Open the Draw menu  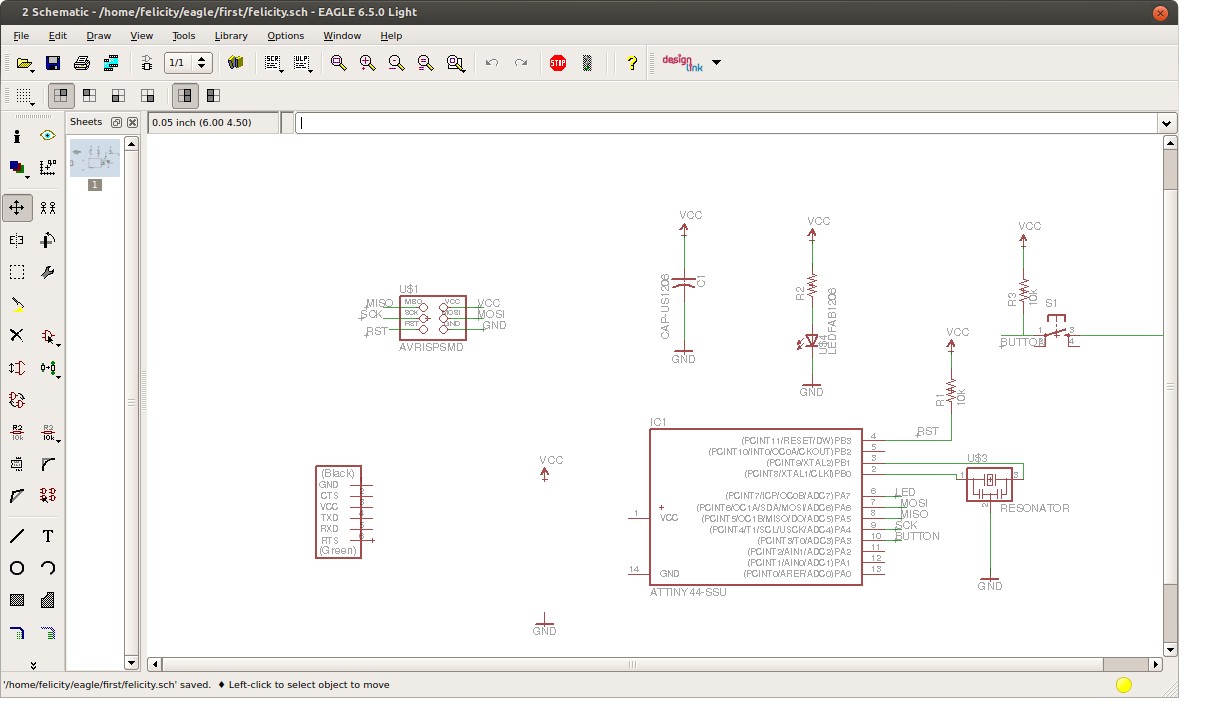(x=99, y=36)
